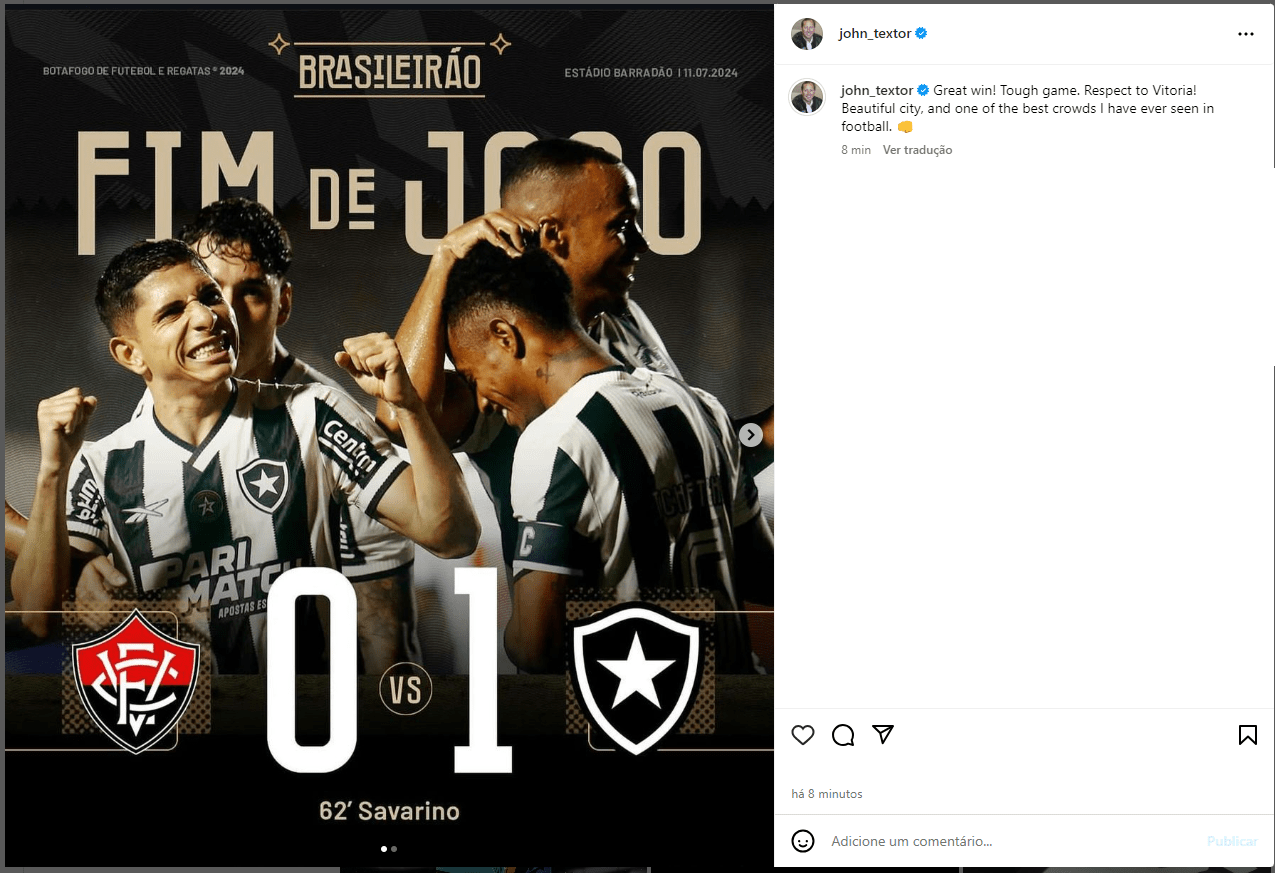Like the post with the heart icon

803,735
